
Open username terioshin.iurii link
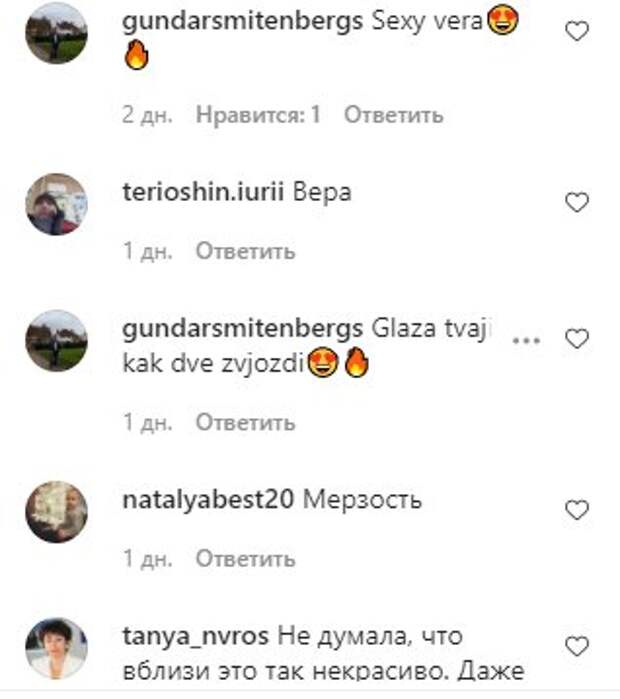203,192
